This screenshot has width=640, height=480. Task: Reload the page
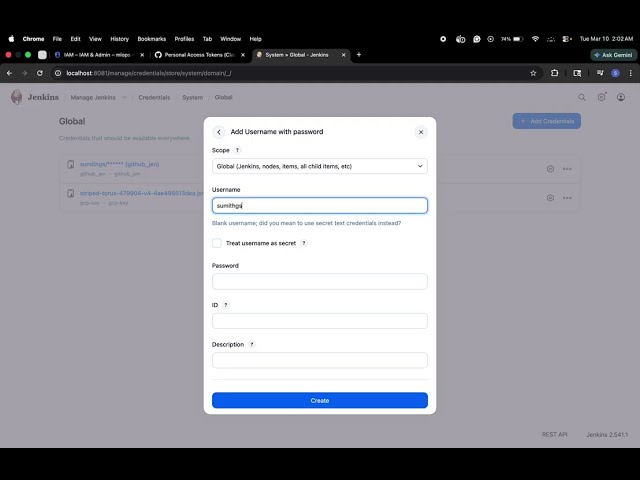coord(40,73)
